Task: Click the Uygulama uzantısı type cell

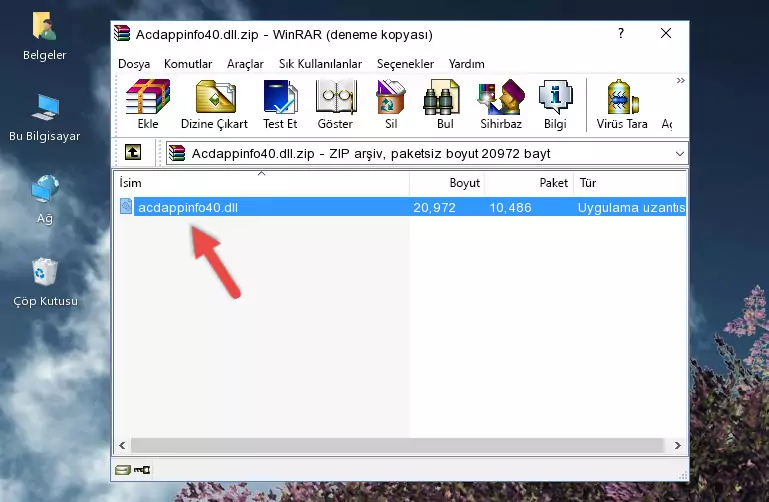Action: point(631,207)
